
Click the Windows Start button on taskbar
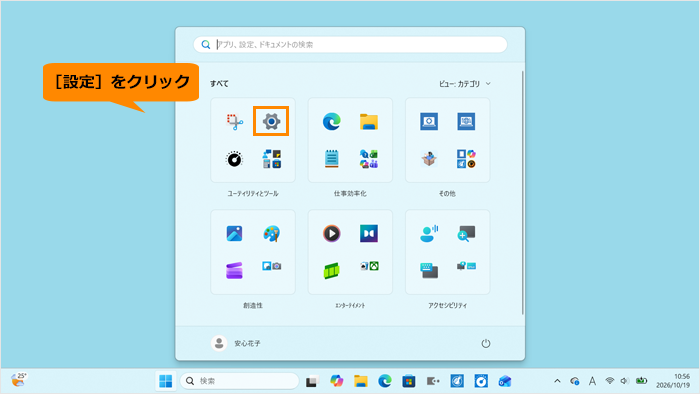click(166, 381)
